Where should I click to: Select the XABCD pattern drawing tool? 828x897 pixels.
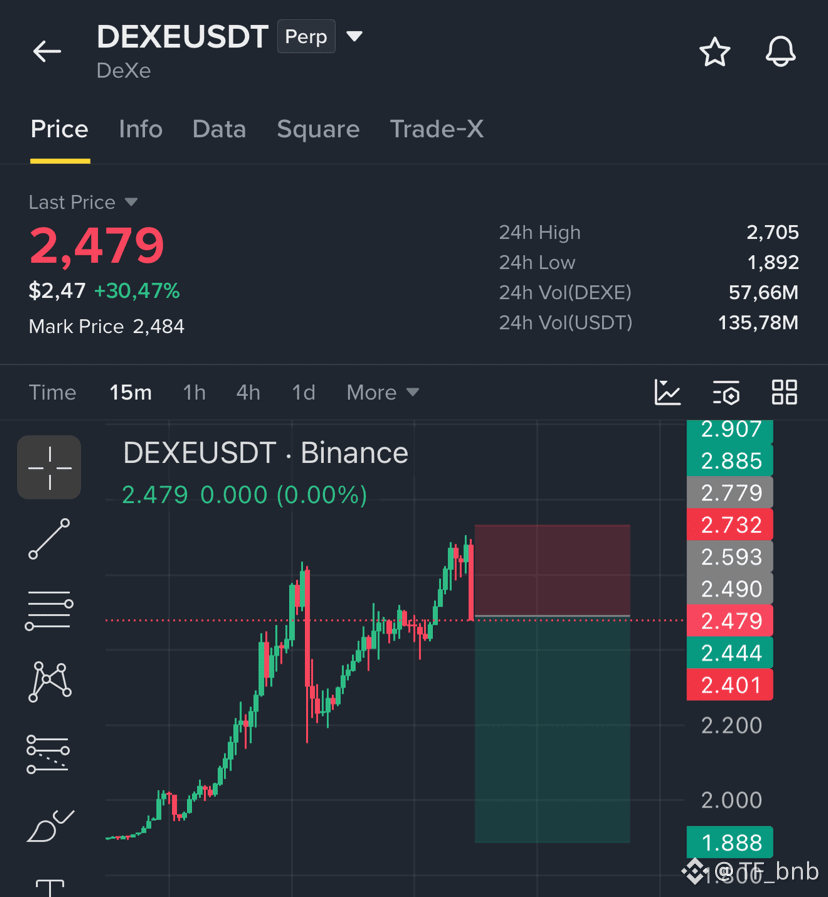[50, 681]
